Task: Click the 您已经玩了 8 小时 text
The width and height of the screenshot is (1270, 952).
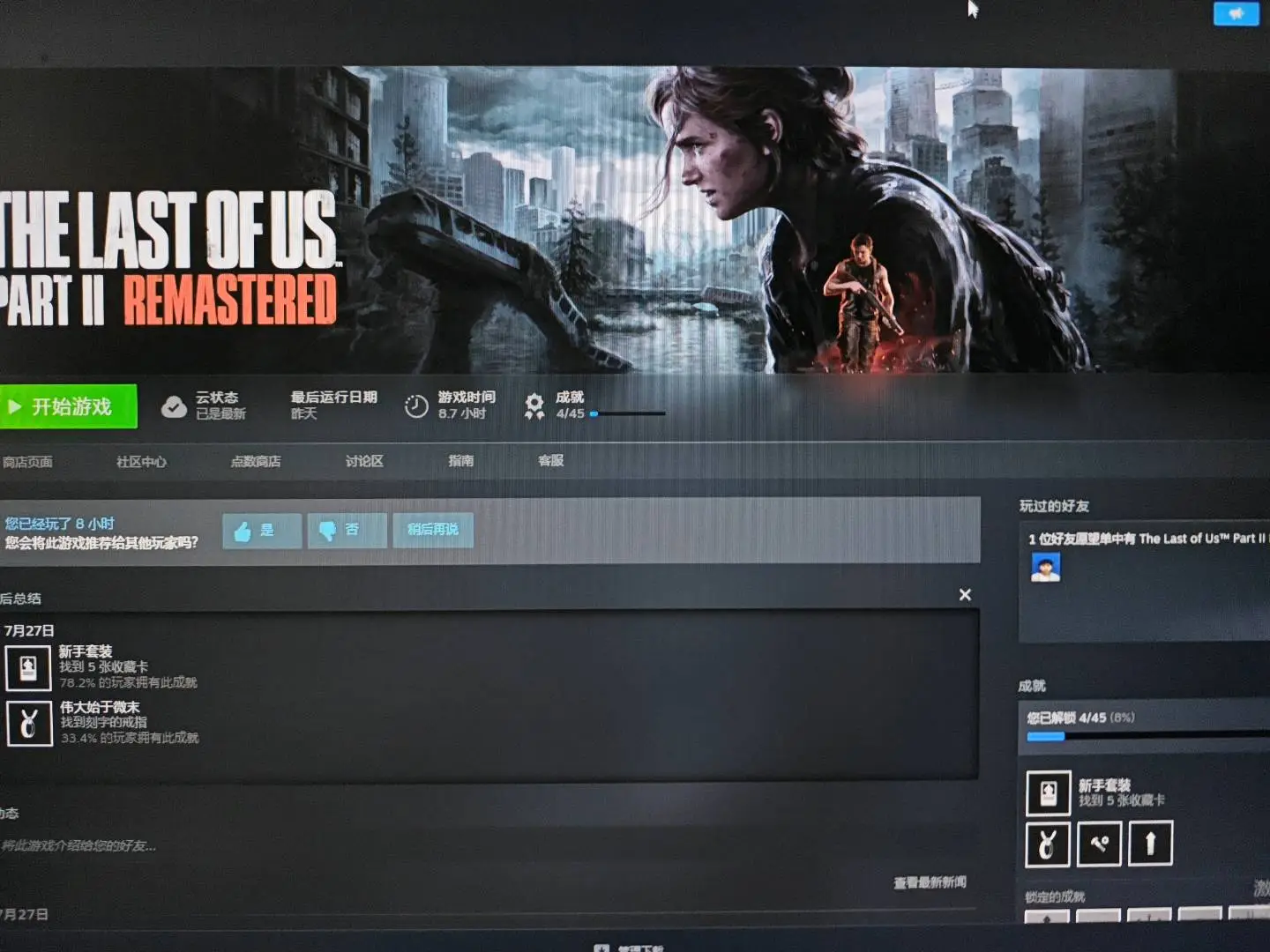Action: point(59,524)
